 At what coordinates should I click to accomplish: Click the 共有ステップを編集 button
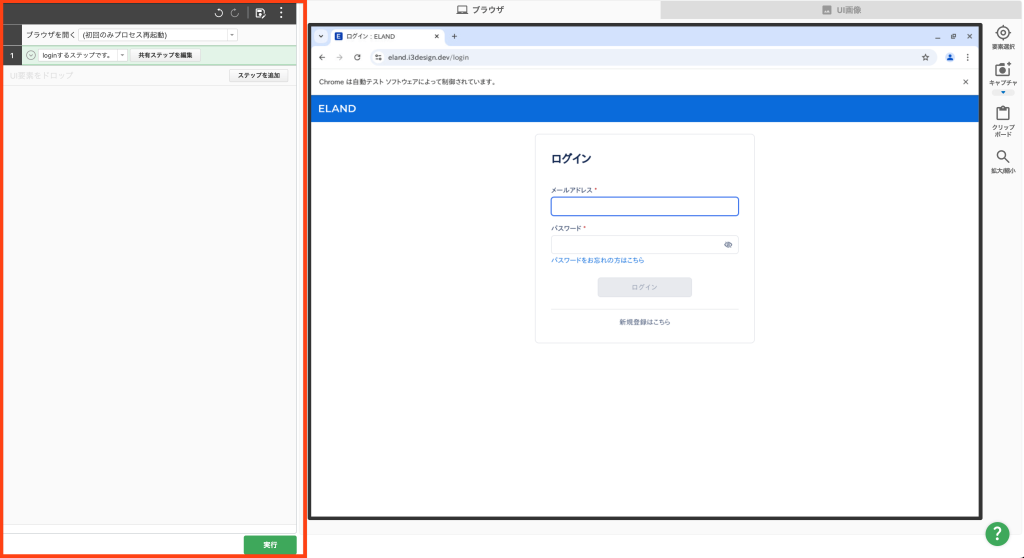click(165, 55)
